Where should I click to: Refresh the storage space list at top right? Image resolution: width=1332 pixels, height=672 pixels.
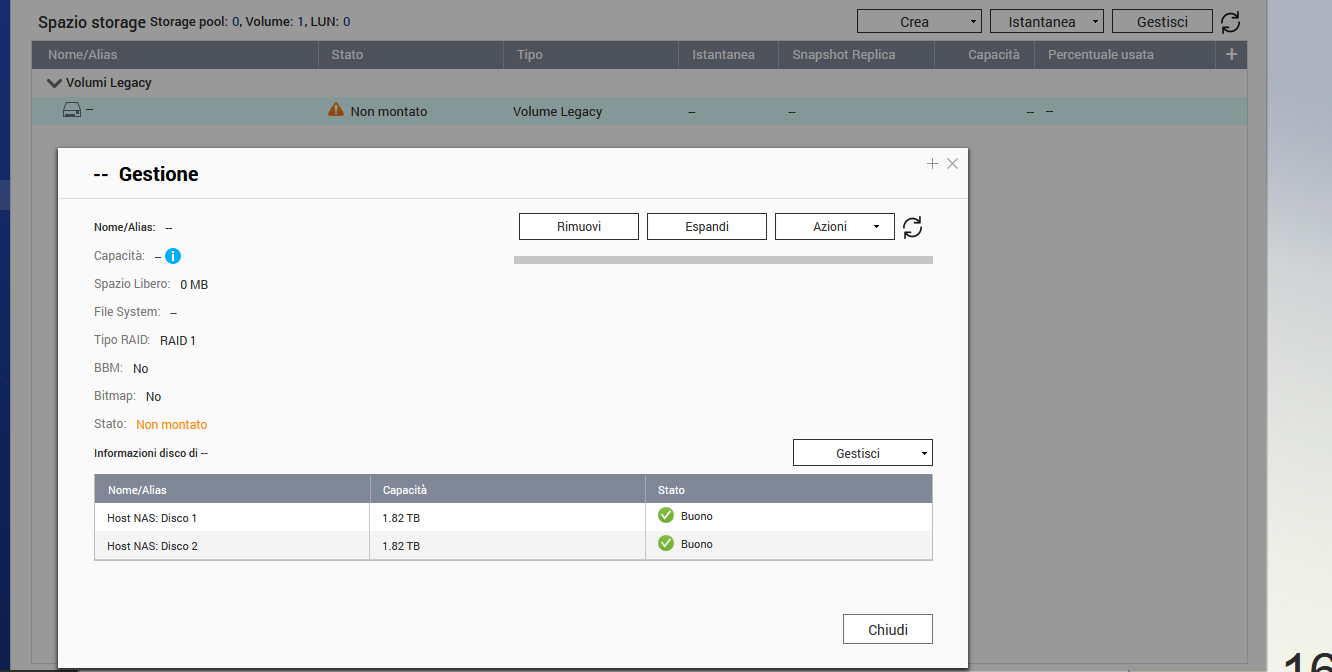pos(1231,22)
